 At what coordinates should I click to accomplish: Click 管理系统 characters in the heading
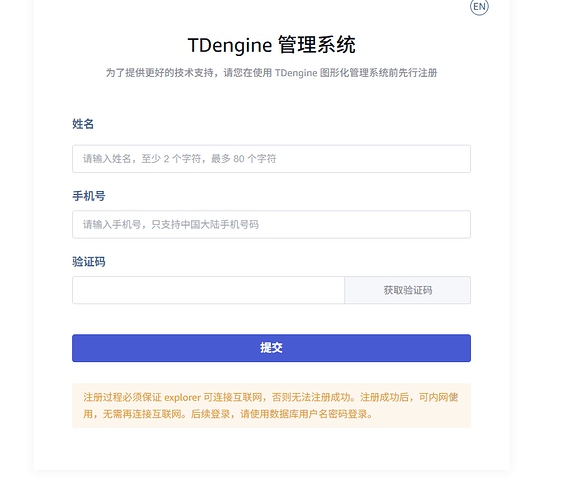point(317,45)
